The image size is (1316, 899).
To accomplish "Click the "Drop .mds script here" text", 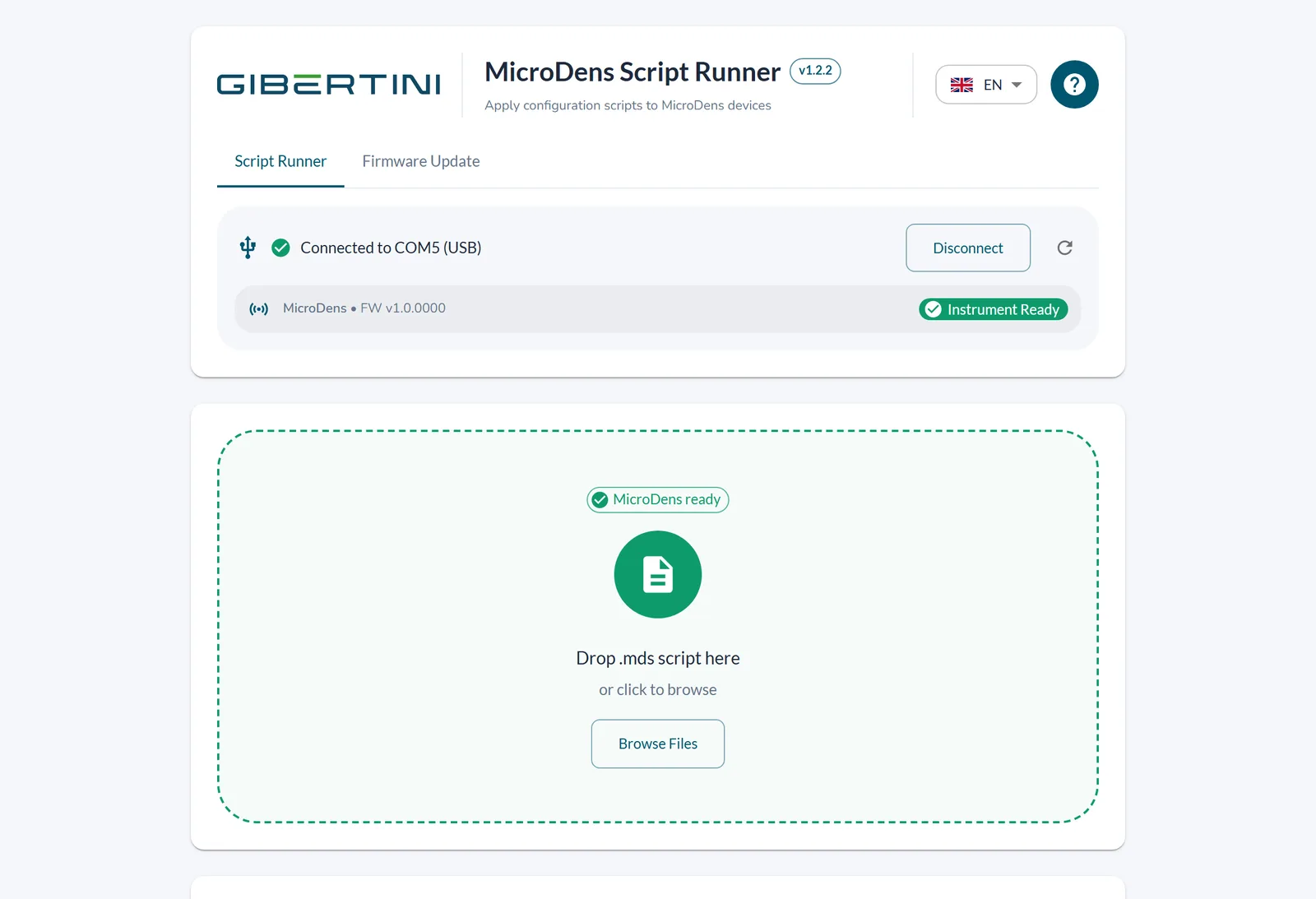I will [x=658, y=658].
